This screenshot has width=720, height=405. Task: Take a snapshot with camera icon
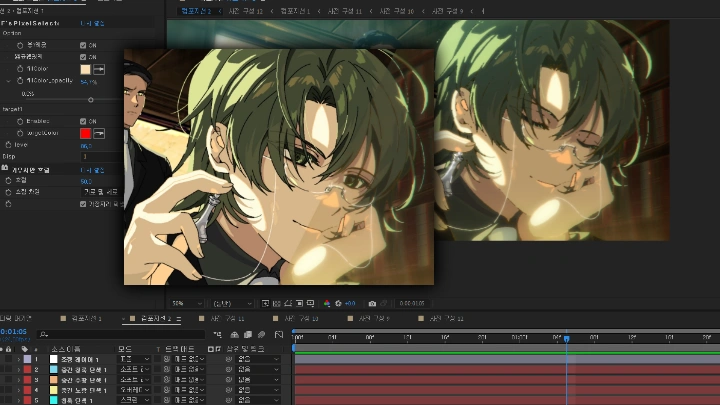click(x=372, y=303)
